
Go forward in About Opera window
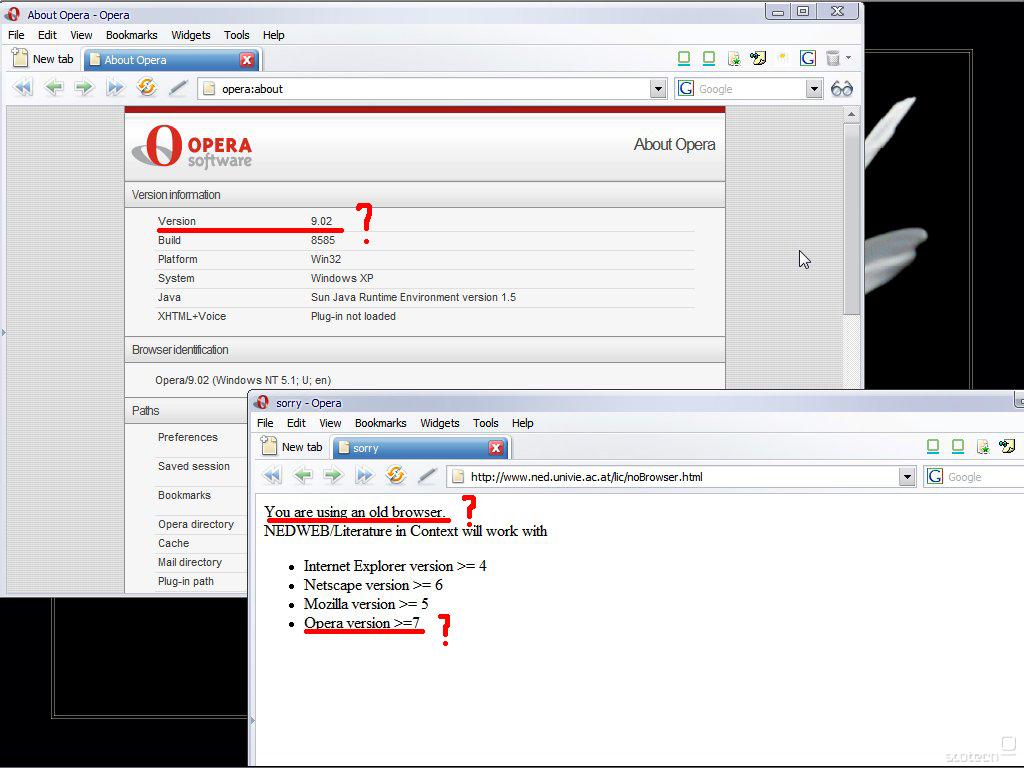[84, 88]
